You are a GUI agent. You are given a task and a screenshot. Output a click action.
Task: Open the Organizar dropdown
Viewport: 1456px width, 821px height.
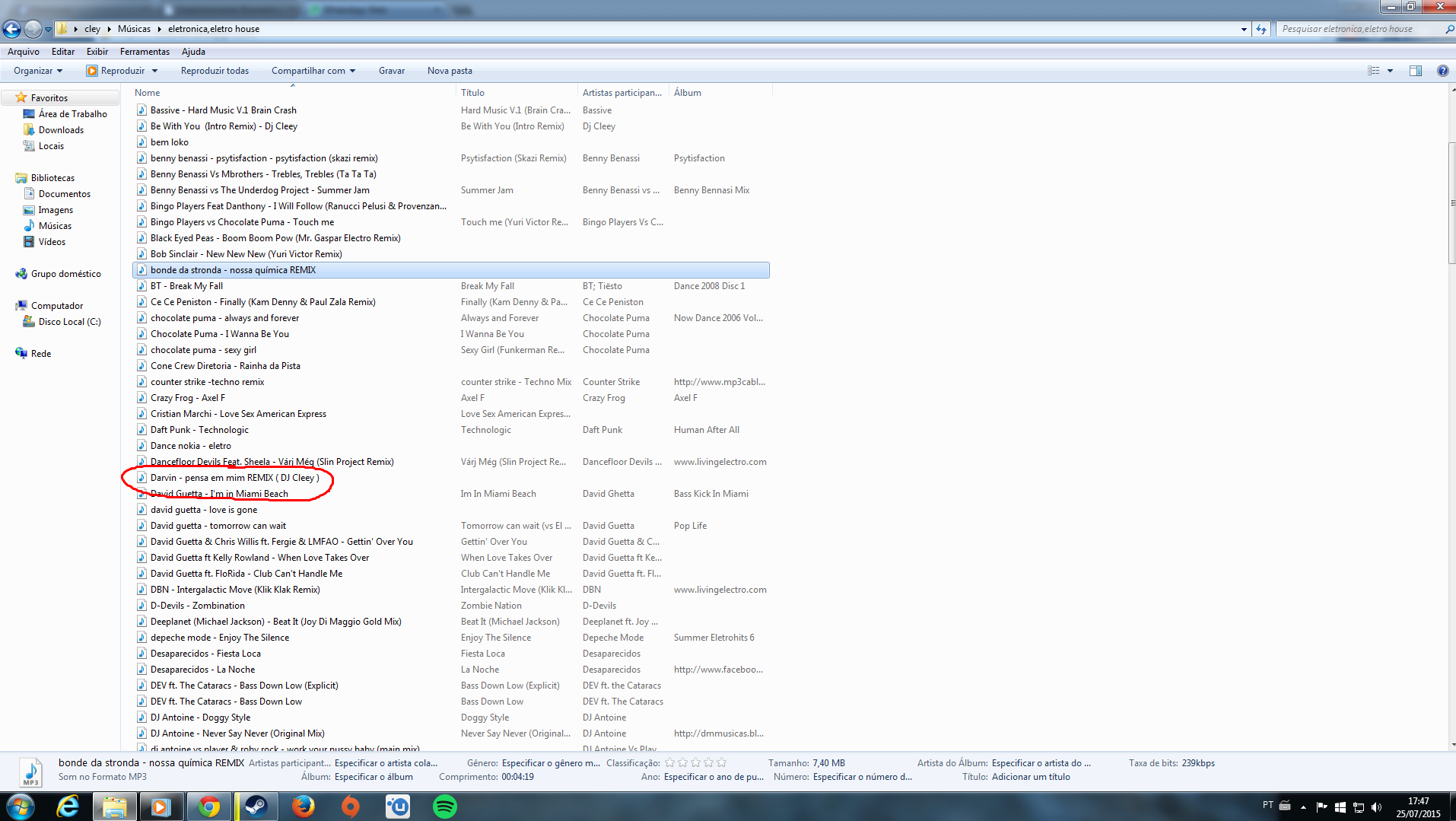(38, 71)
